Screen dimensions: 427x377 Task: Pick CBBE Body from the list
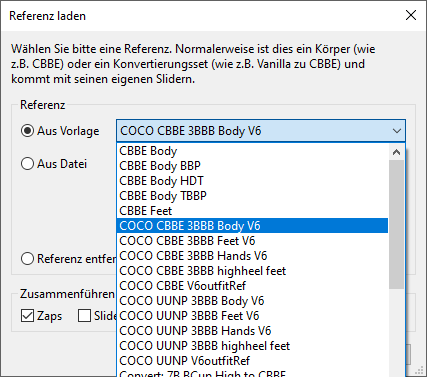pyautogui.click(x=252, y=151)
